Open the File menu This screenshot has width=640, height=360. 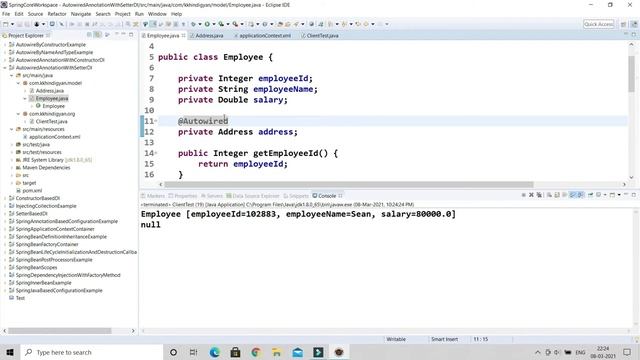click(x=6, y=14)
